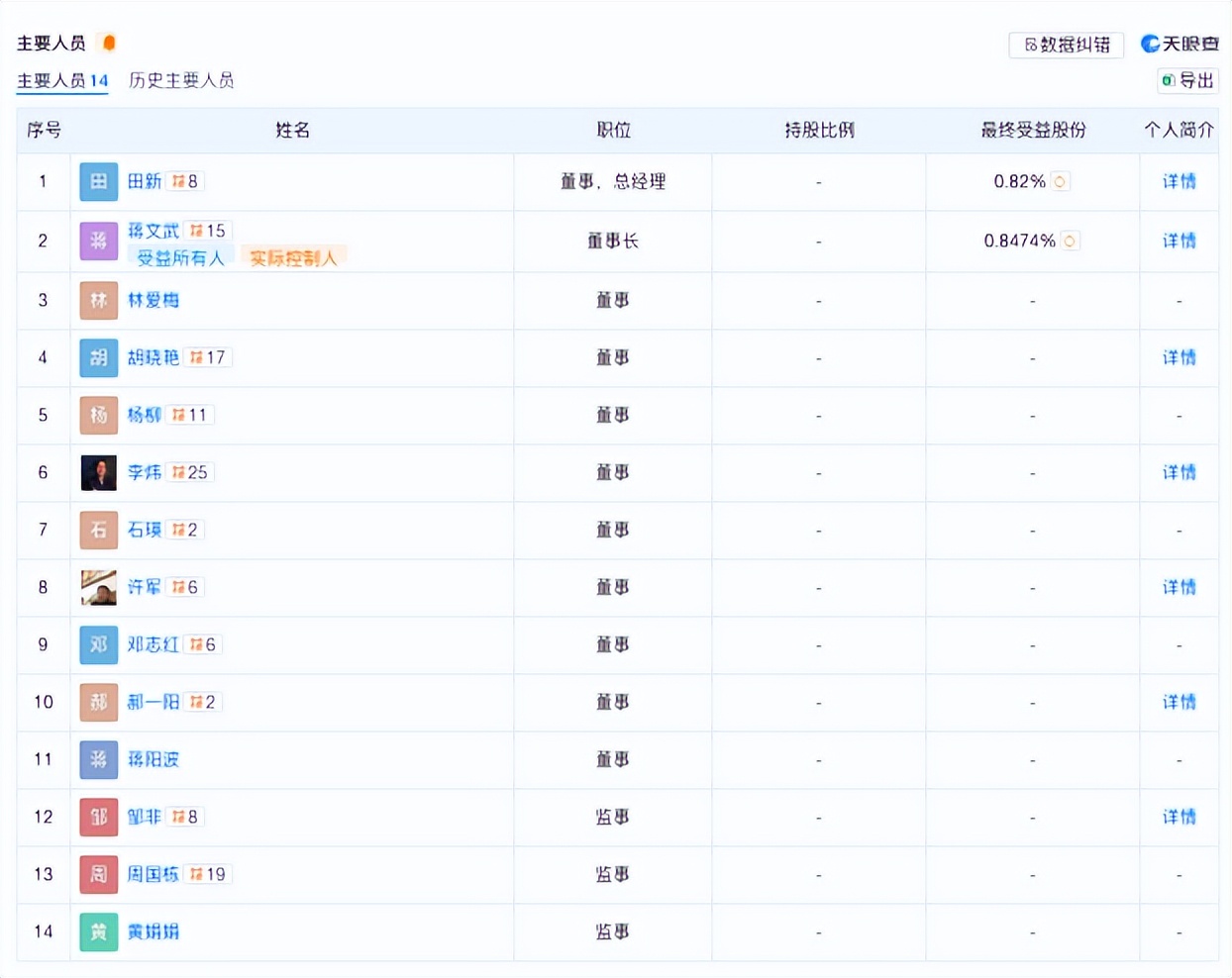Switch to 历史主要人员 tab
The width and height of the screenshot is (1232, 978).
pos(181,80)
